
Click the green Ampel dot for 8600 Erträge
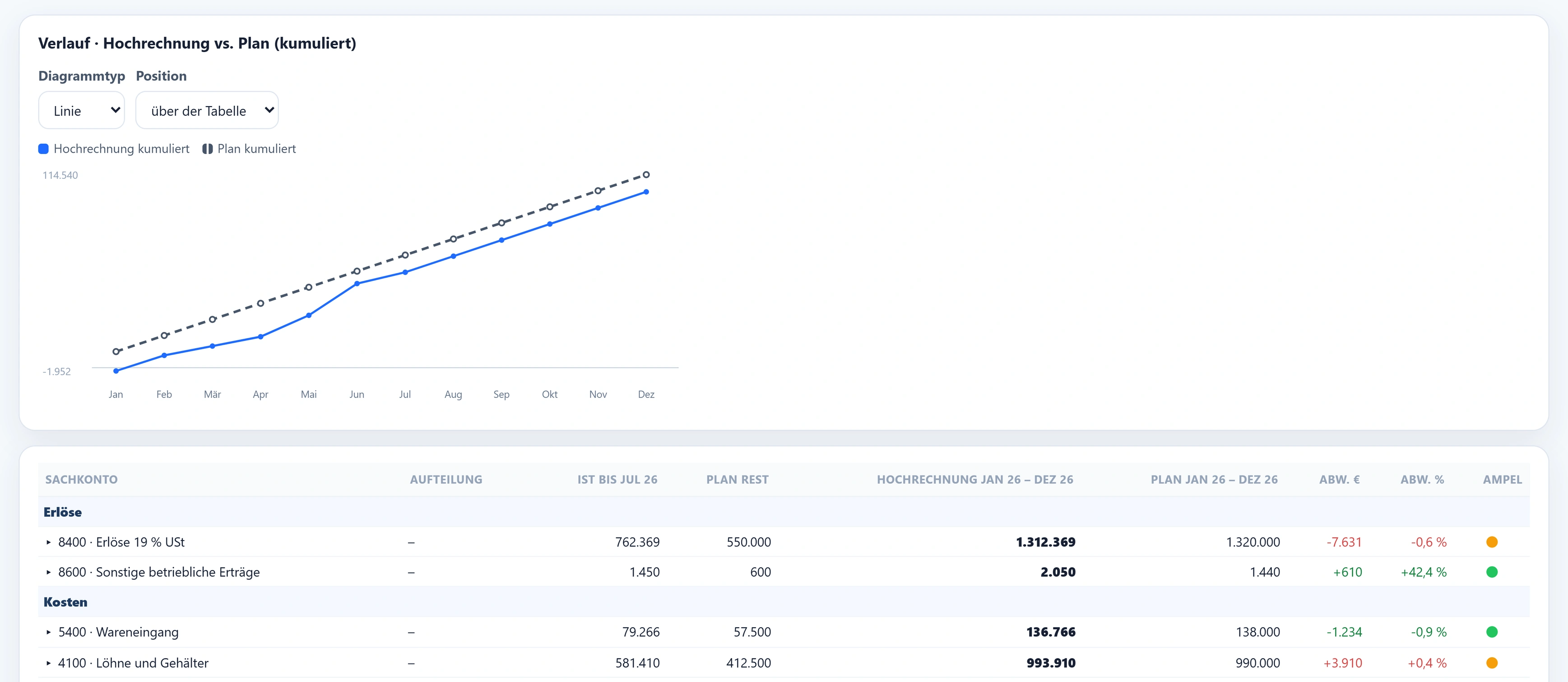[x=1491, y=572]
